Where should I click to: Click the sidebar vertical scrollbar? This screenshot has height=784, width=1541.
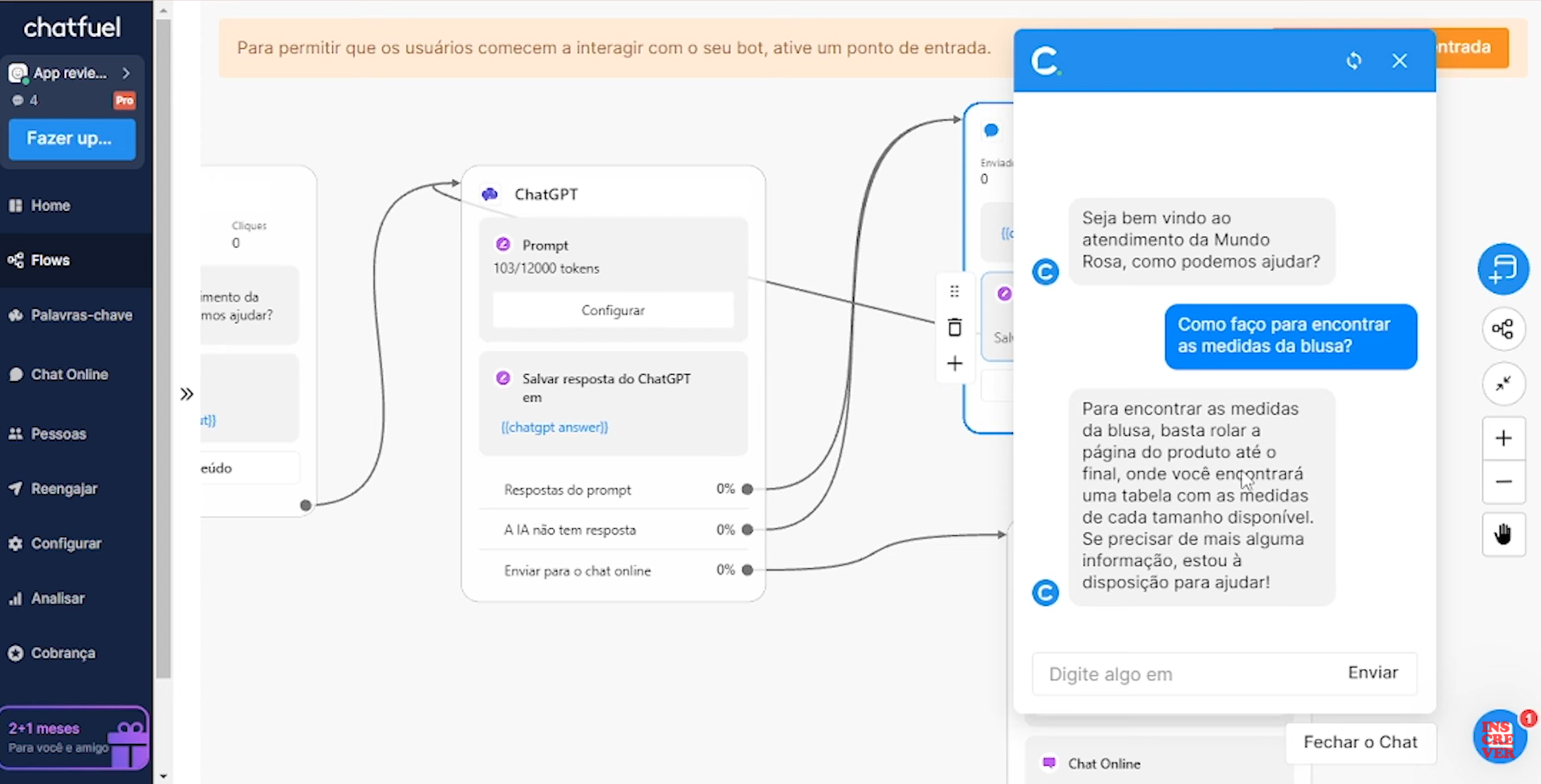click(164, 345)
